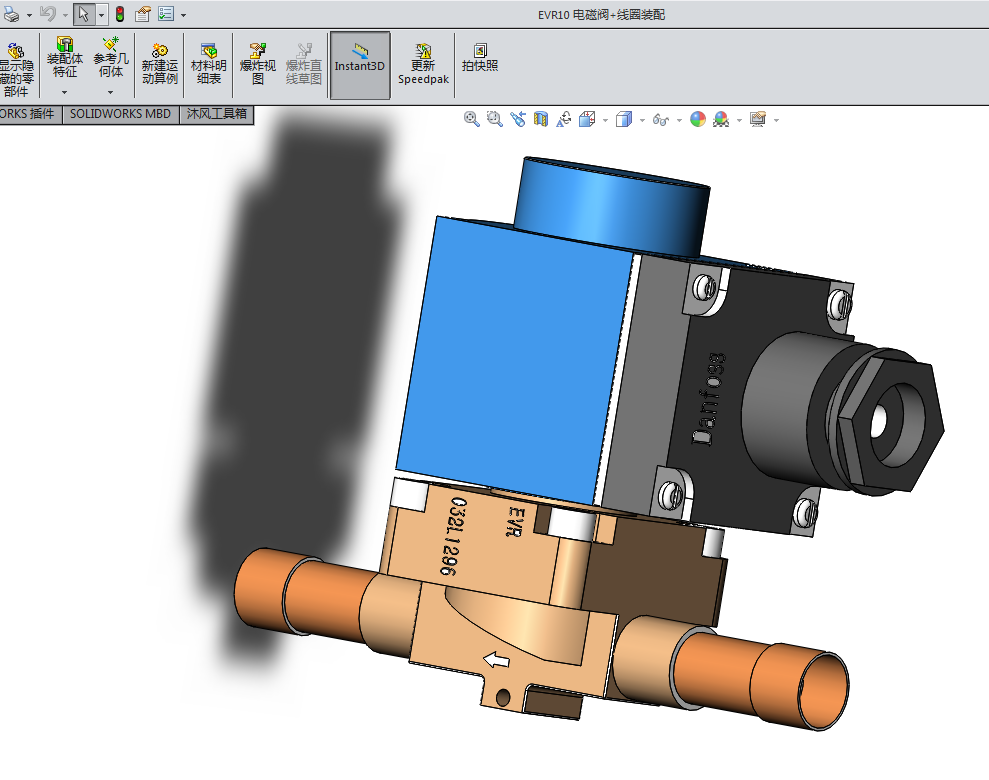Switch to SOLIDWORKS MBD tab
The height and width of the screenshot is (780, 989).
pos(120,114)
